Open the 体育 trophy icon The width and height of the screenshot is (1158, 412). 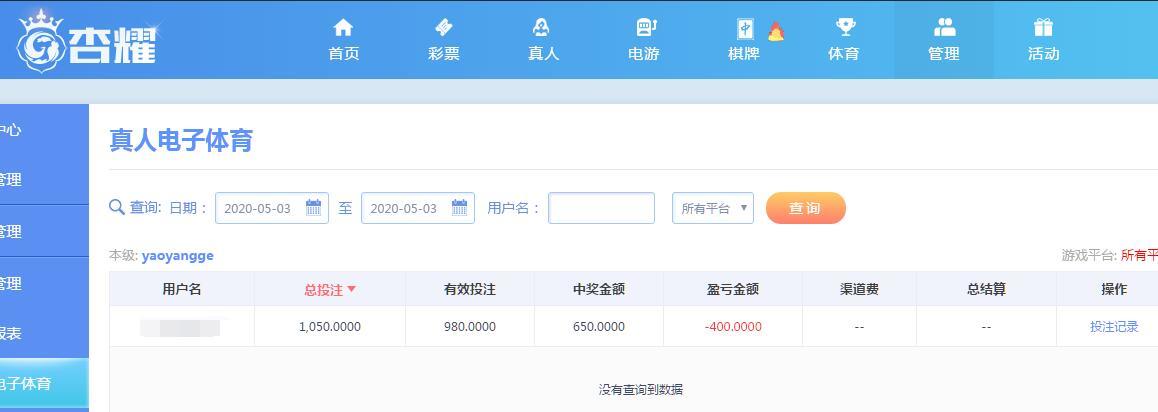845,28
